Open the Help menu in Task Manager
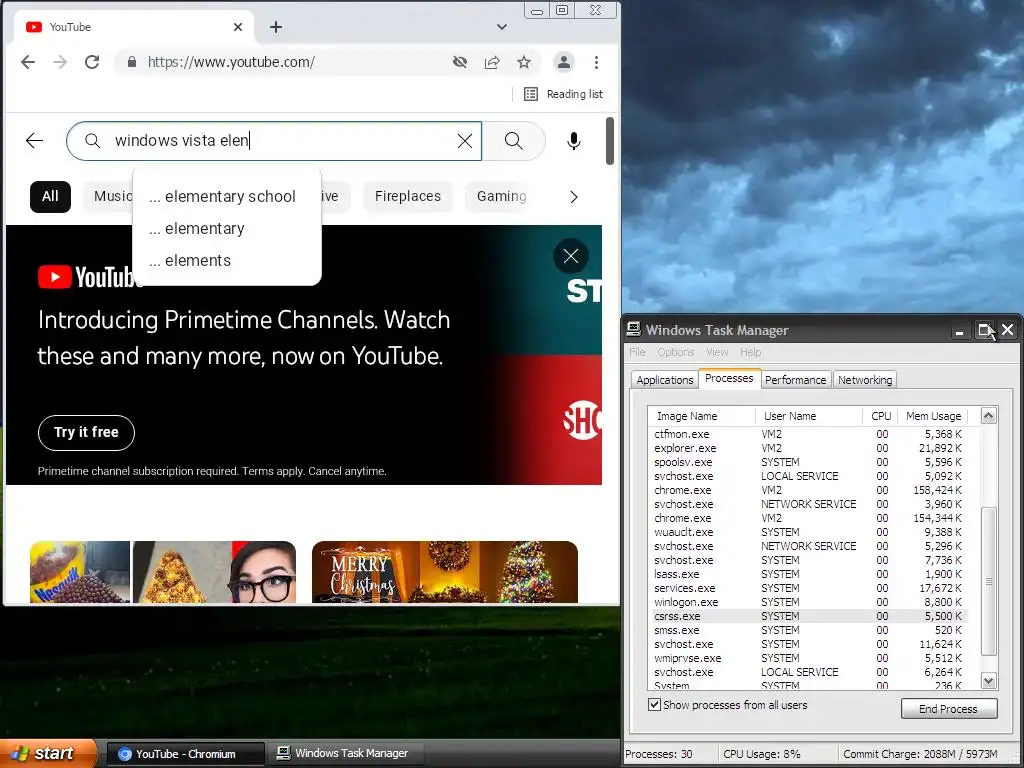This screenshot has height=768, width=1024. [x=750, y=352]
